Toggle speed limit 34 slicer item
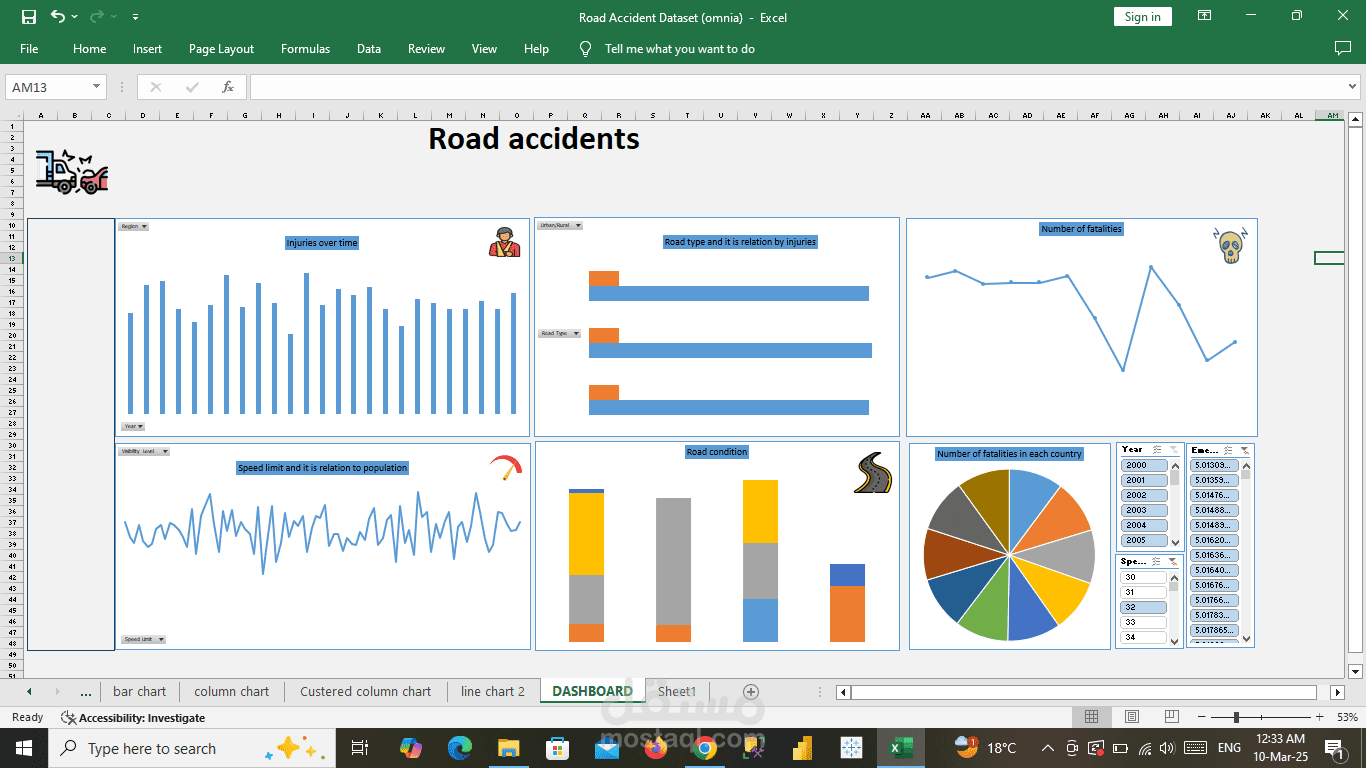 [x=1143, y=637]
